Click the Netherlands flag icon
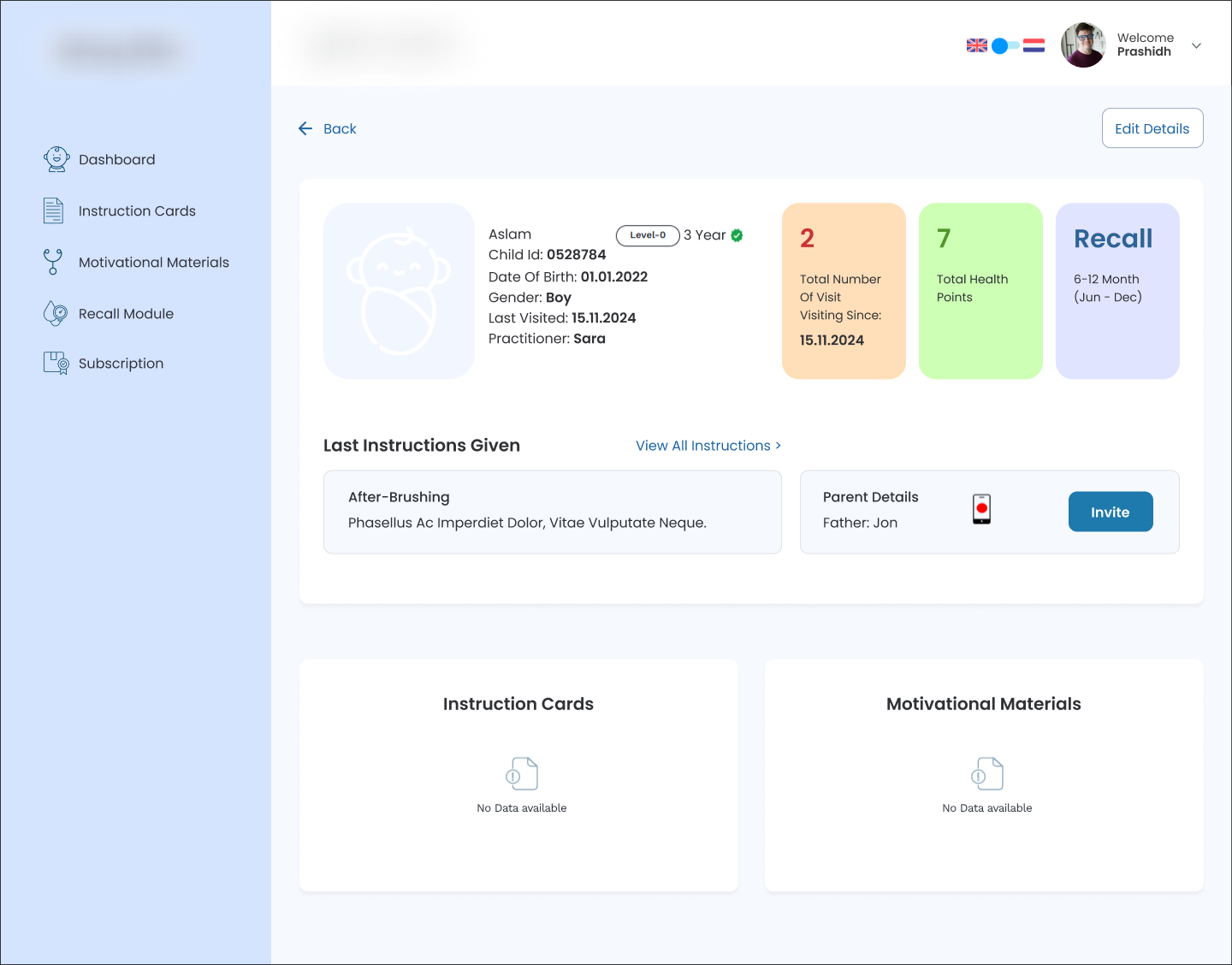1232x965 pixels. point(1034,45)
